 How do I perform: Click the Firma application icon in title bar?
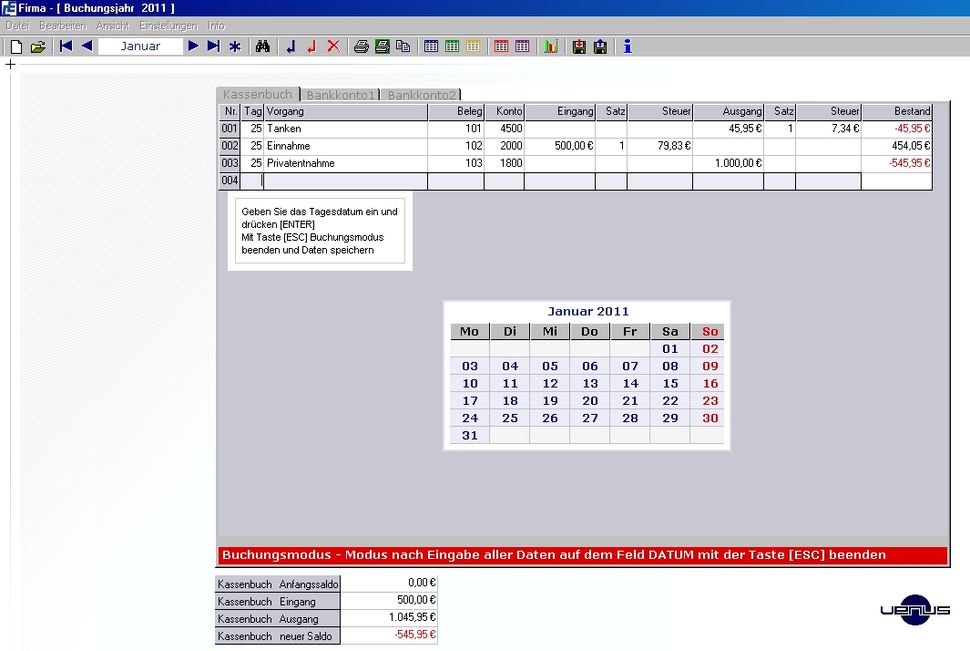9,8
